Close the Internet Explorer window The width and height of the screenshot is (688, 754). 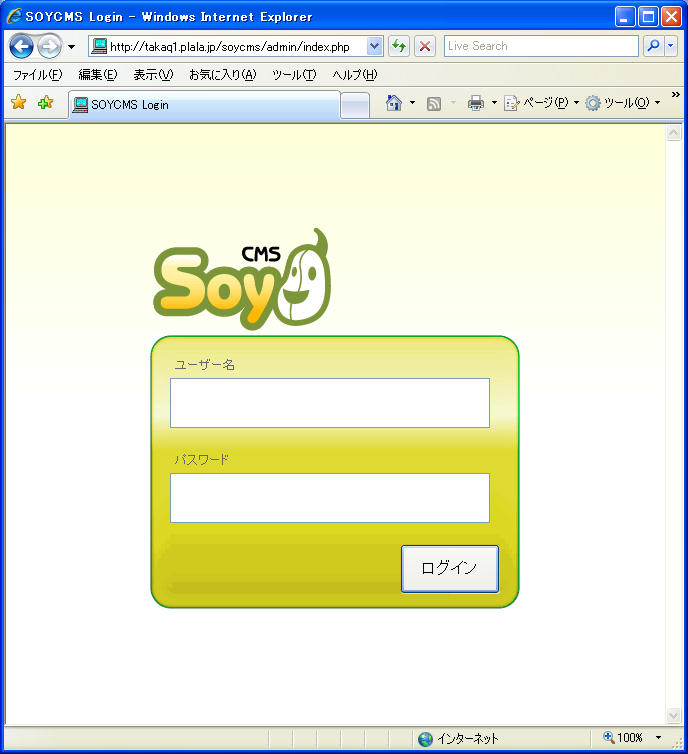671,17
